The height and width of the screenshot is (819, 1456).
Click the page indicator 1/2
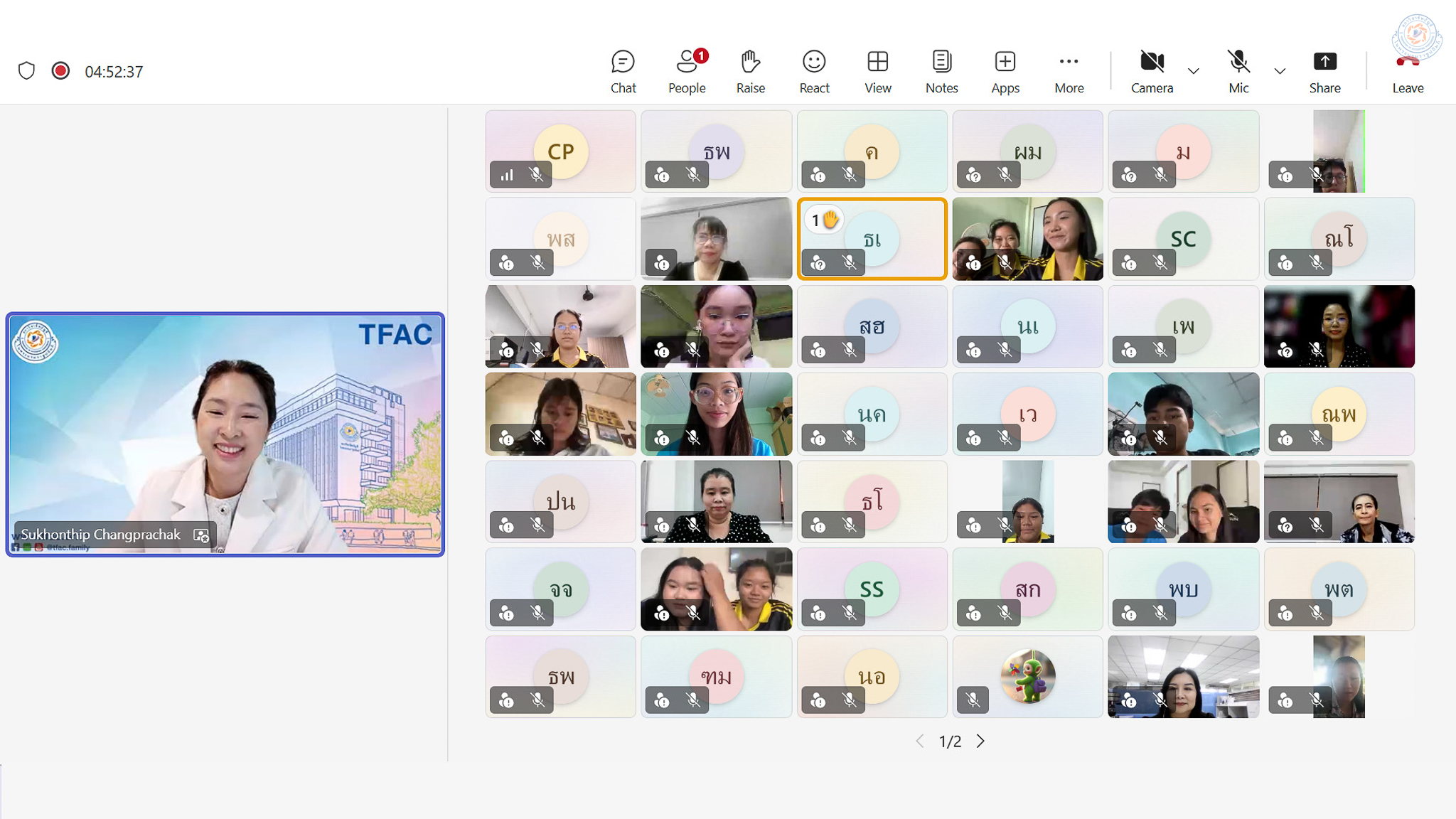click(x=950, y=742)
